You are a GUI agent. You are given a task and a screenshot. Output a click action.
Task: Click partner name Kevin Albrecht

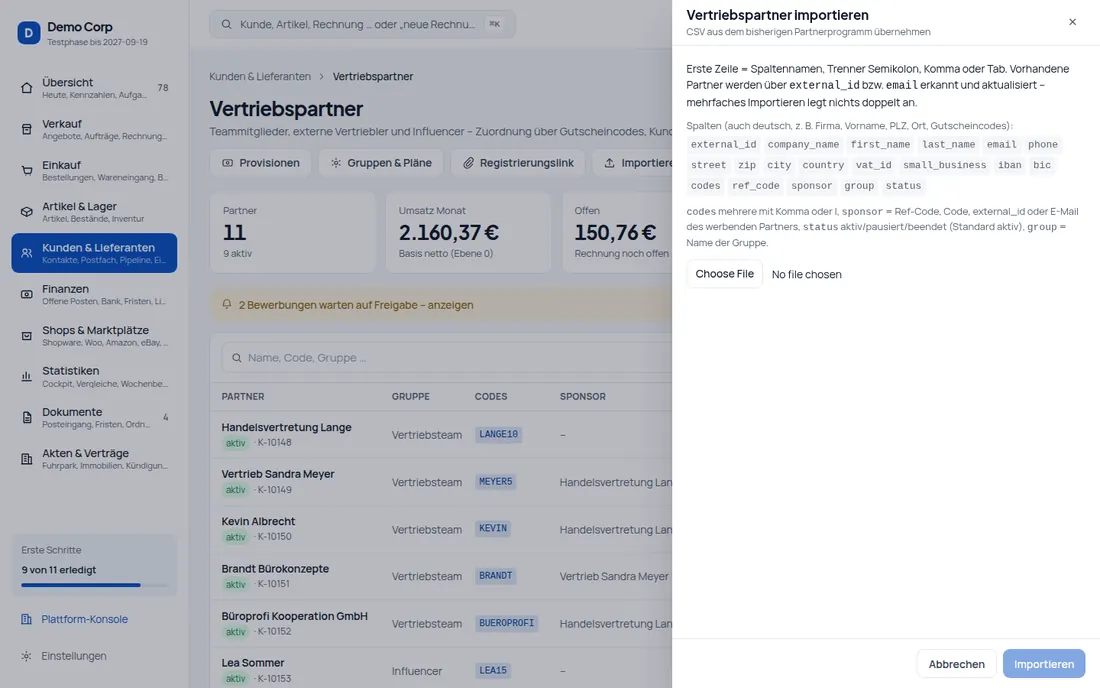point(258,521)
